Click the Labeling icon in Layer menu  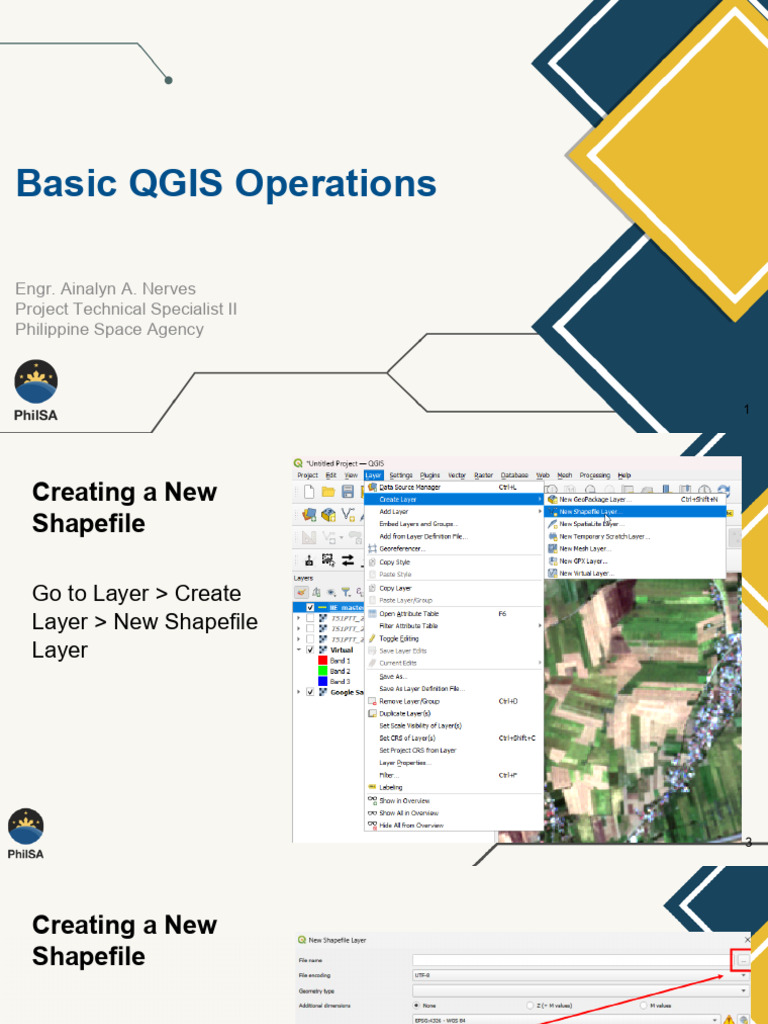372,787
